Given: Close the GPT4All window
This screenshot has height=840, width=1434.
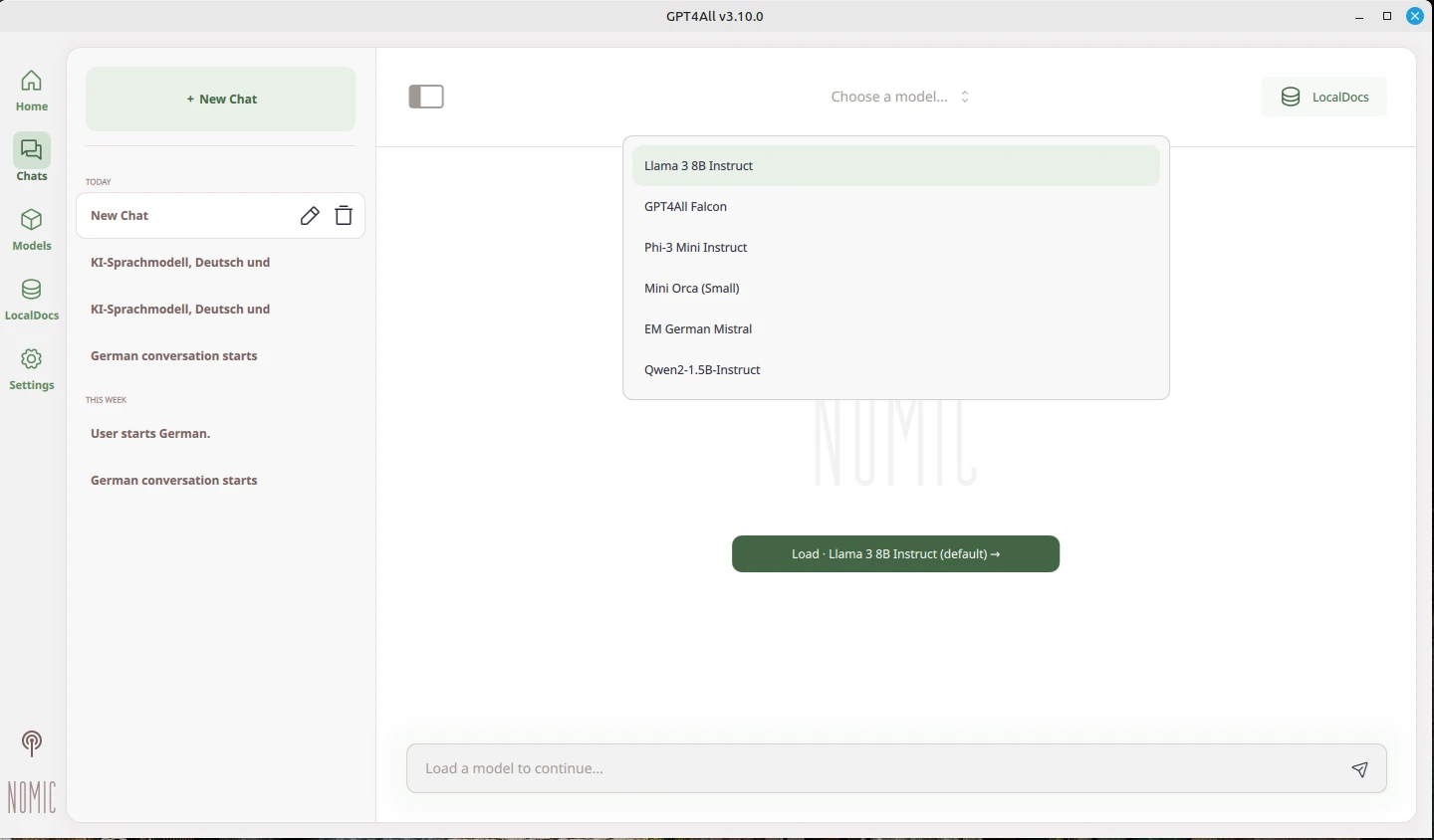Looking at the screenshot, I should tap(1415, 17).
